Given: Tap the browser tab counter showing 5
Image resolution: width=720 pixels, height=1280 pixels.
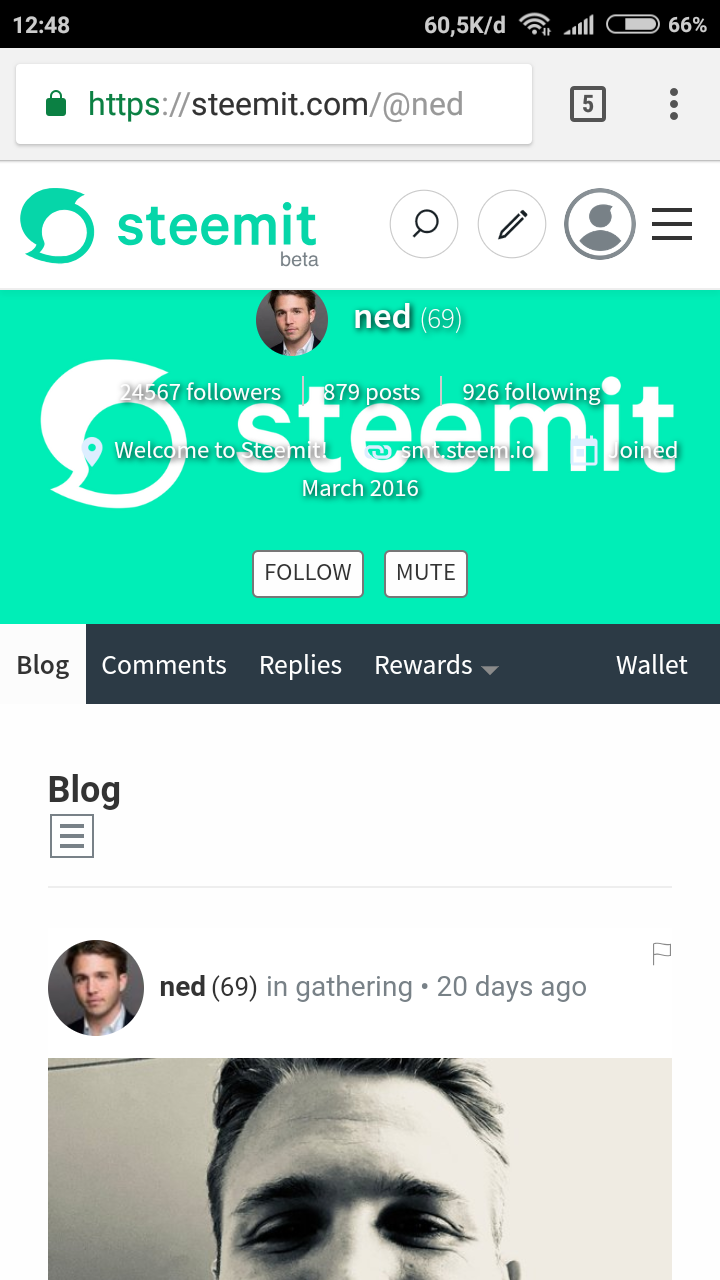Looking at the screenshot, I should point(588,103).
